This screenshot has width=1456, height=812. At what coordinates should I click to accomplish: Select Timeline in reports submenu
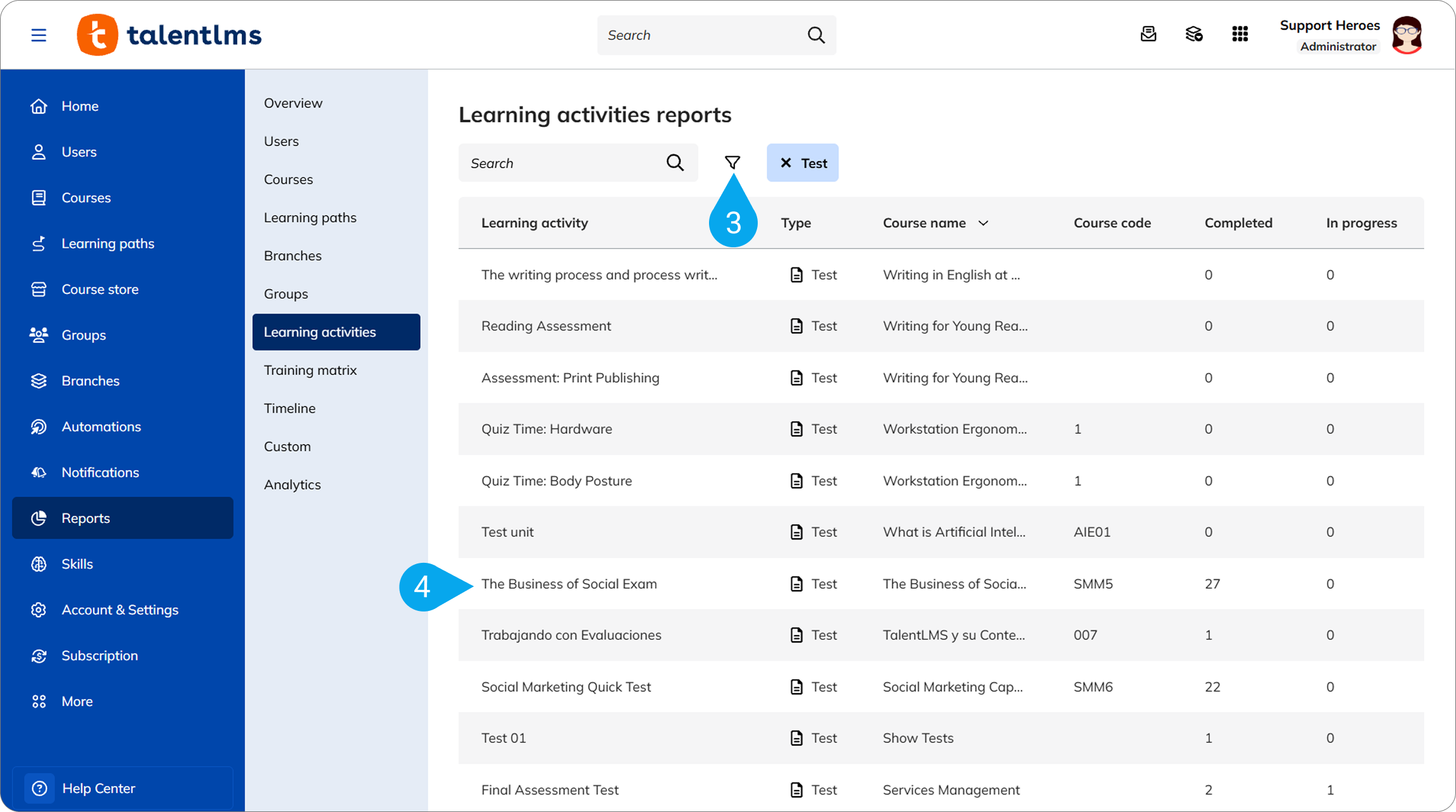tap(290, 408)
